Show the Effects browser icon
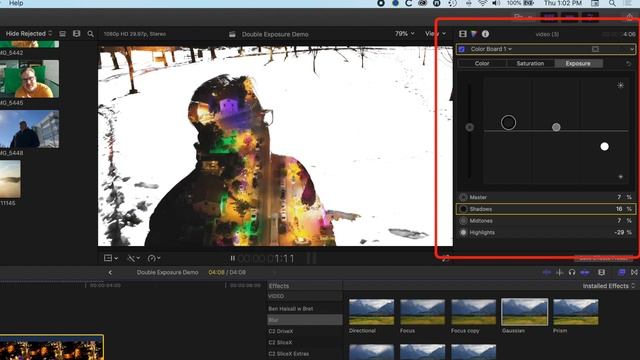The width and height of the screenshot is (640, 360). pos(621,272)
